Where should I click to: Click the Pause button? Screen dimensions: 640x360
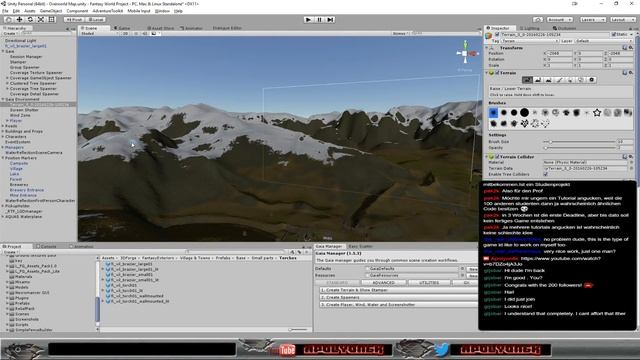coord(320,20)
